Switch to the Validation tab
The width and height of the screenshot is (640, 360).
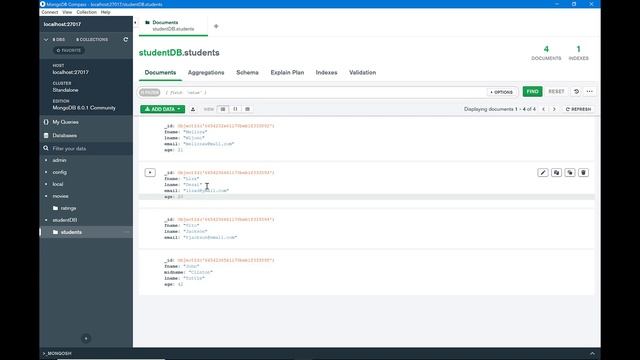click(x=362, y=73)
